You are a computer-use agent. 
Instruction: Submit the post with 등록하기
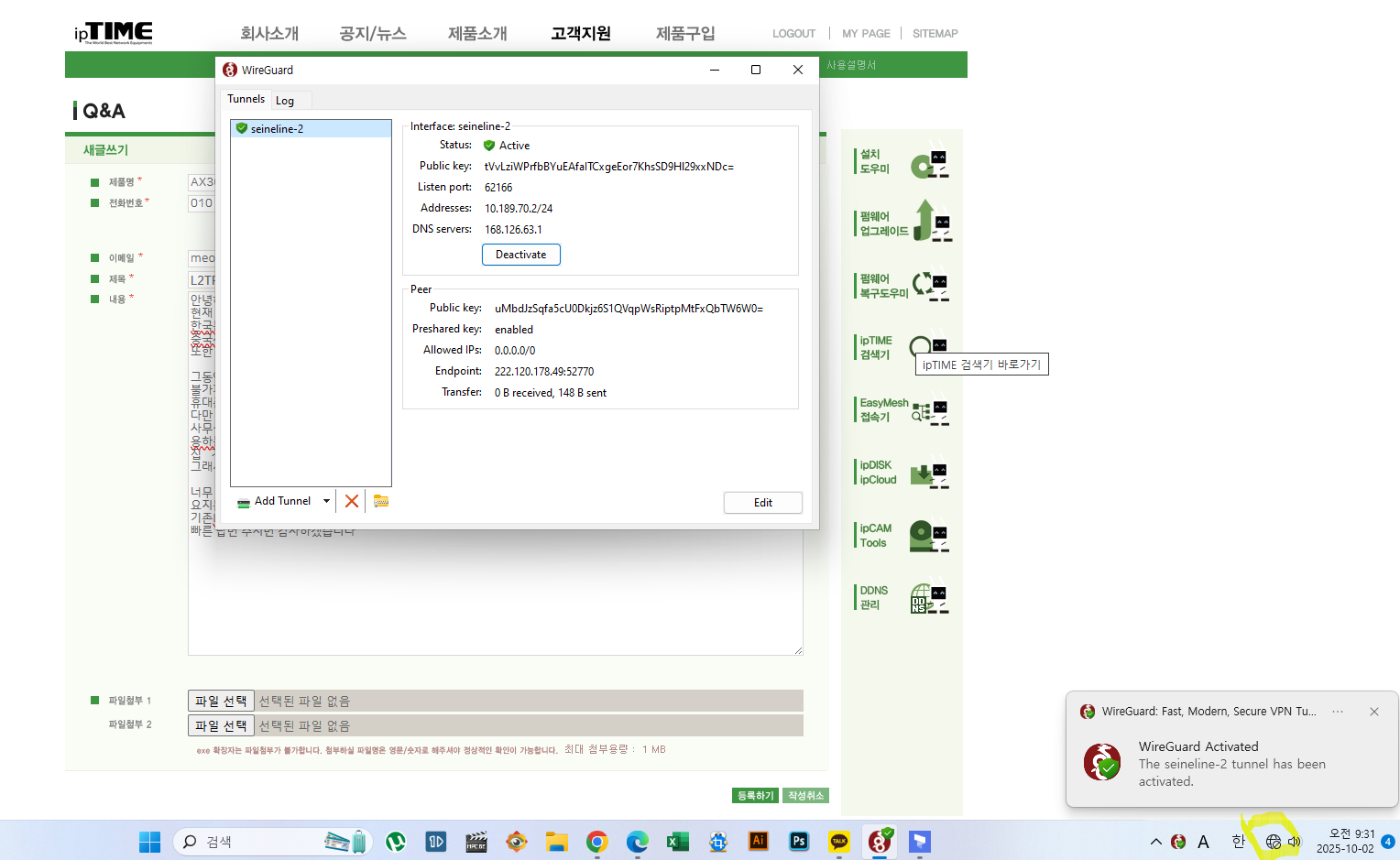(756, 796)
